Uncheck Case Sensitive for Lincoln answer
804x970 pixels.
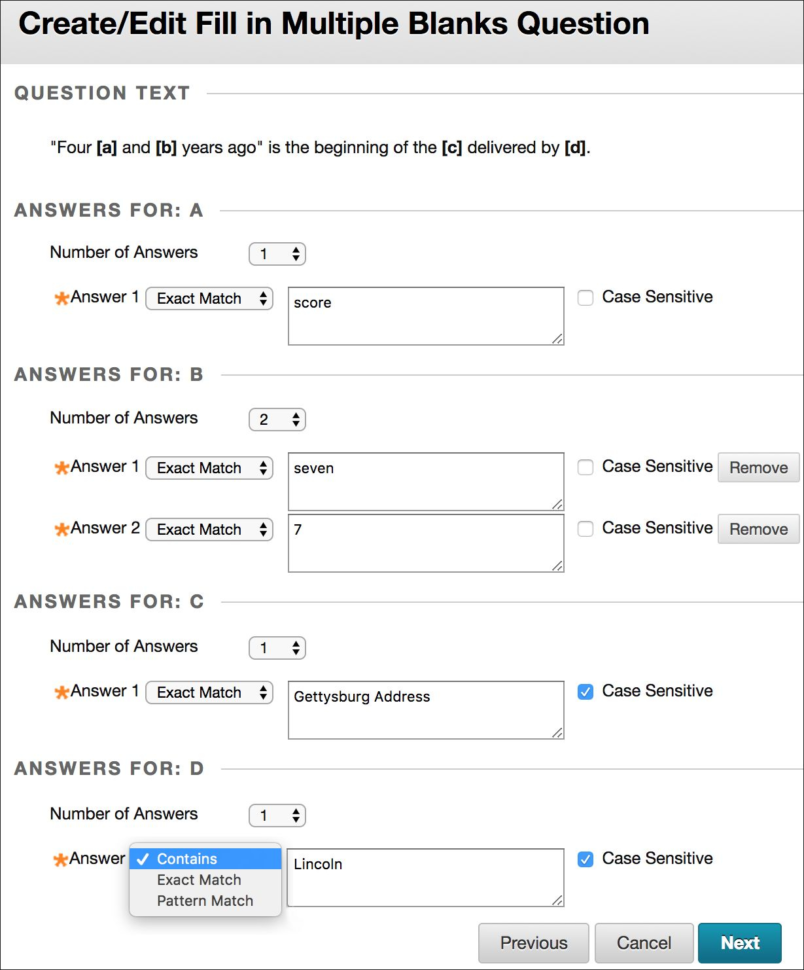click(x=586, y=859)
